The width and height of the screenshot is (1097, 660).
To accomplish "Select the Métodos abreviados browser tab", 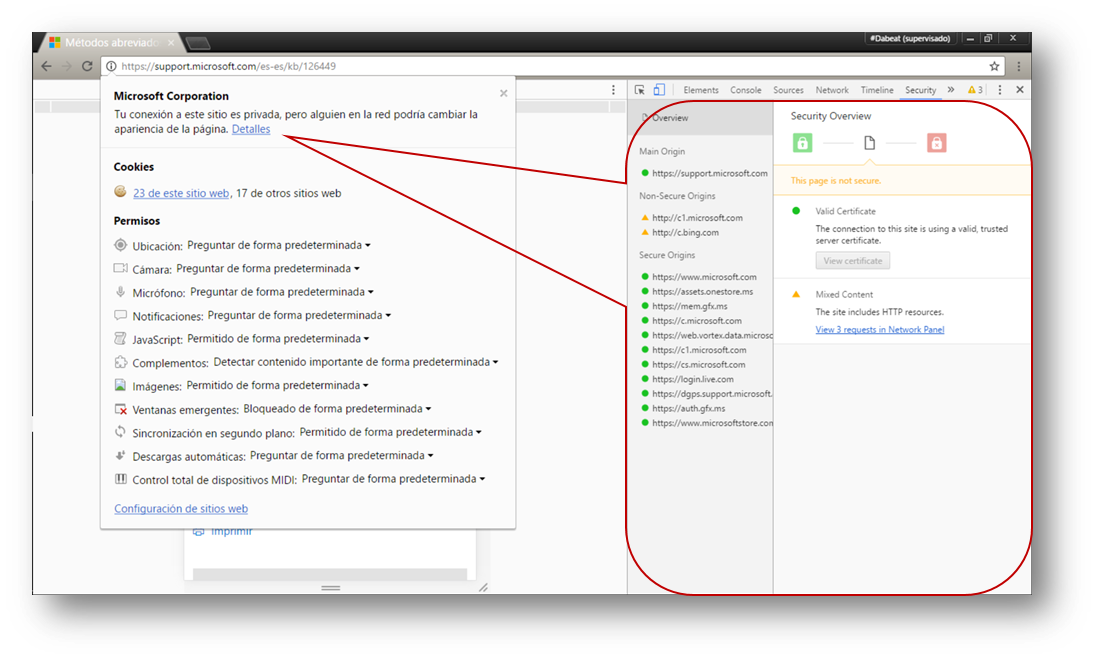I will point(110,43).
